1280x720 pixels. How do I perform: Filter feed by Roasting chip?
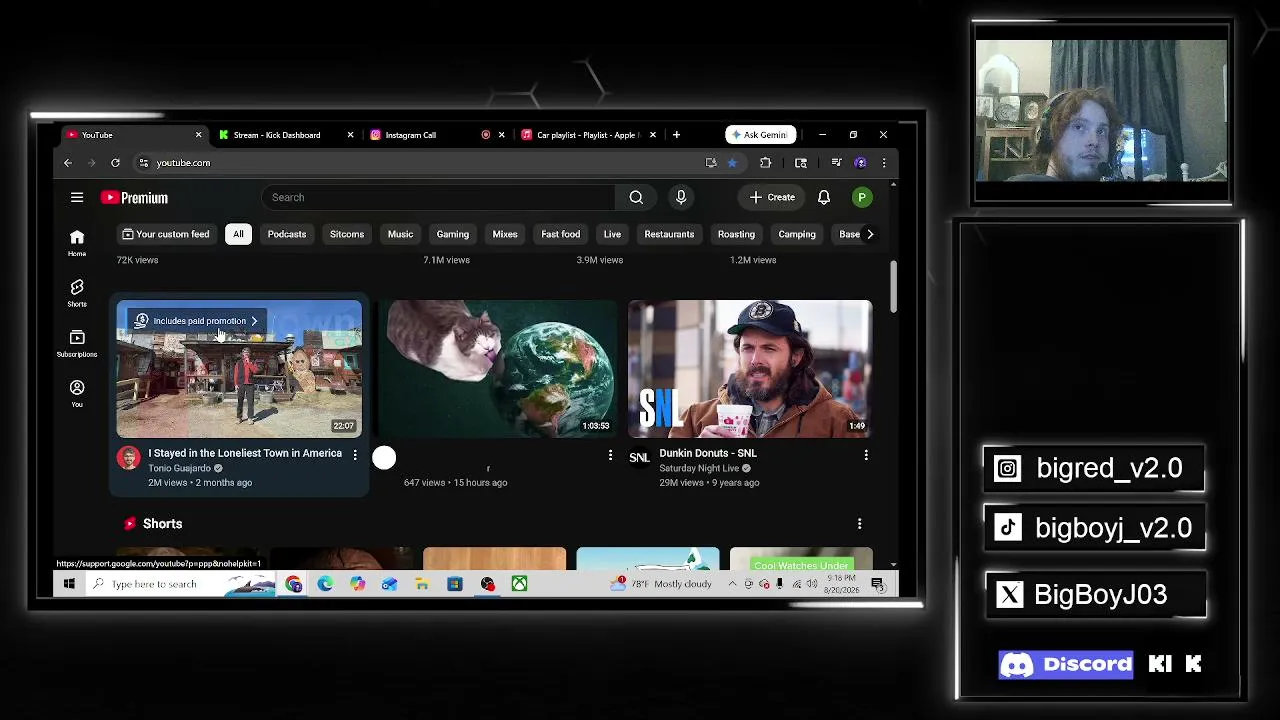click(736, 234)
